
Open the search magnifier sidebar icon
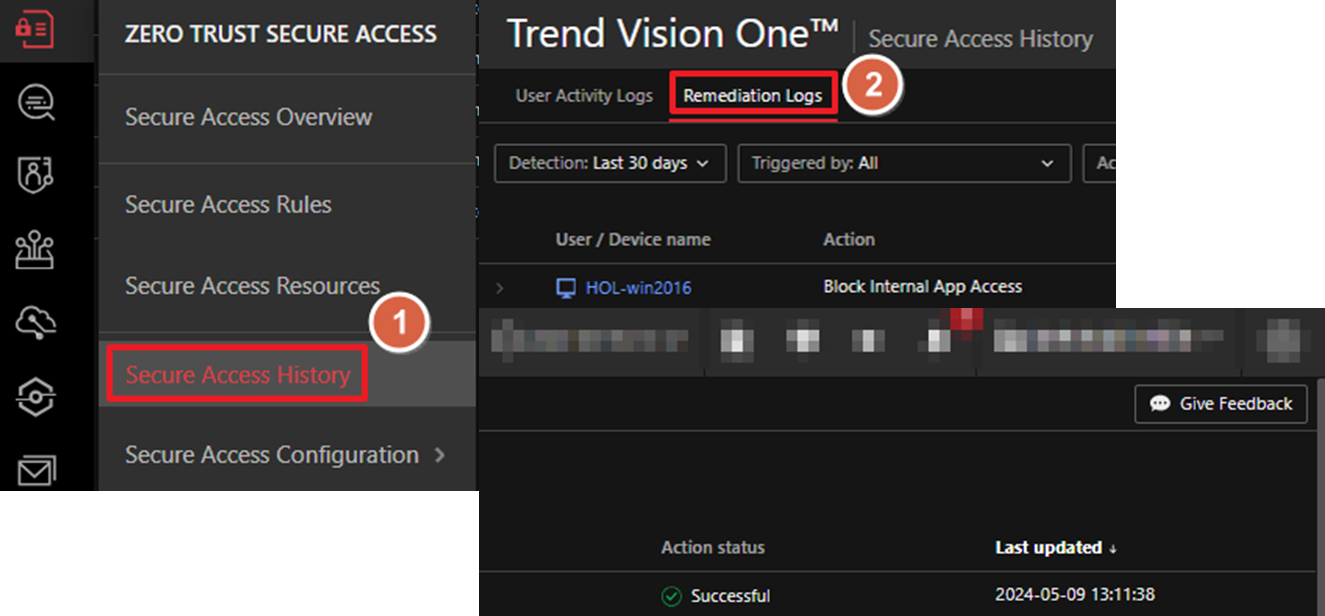pos(36,102)
